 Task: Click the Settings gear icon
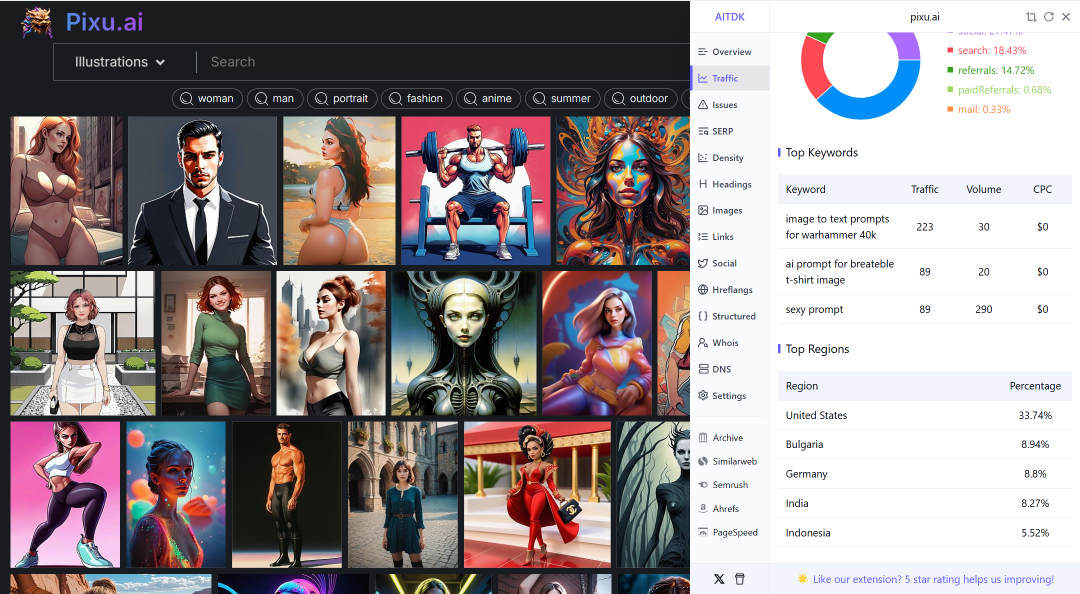click(703, 396)
